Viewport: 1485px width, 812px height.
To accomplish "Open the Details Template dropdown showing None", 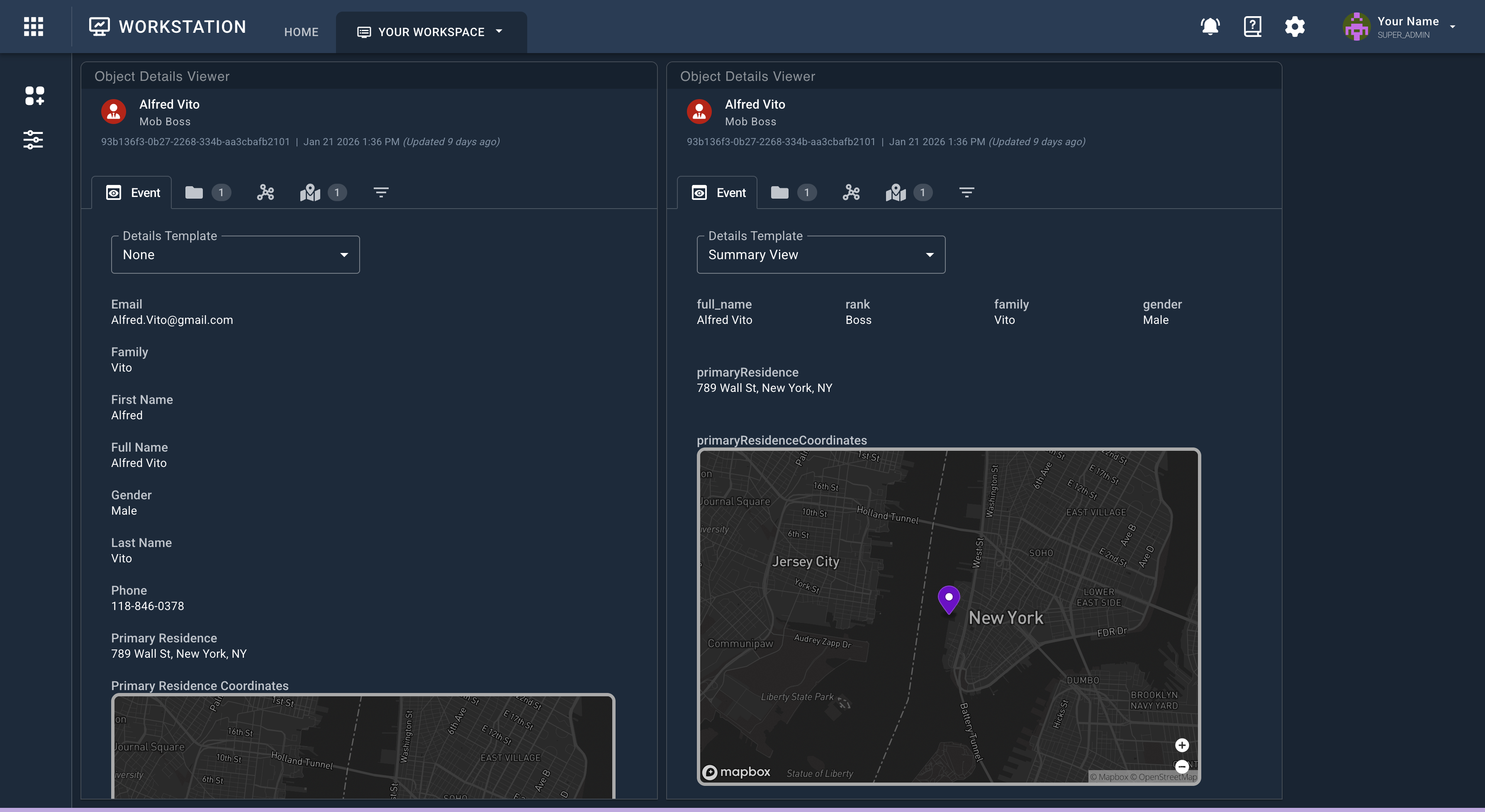I will point(235,254).
